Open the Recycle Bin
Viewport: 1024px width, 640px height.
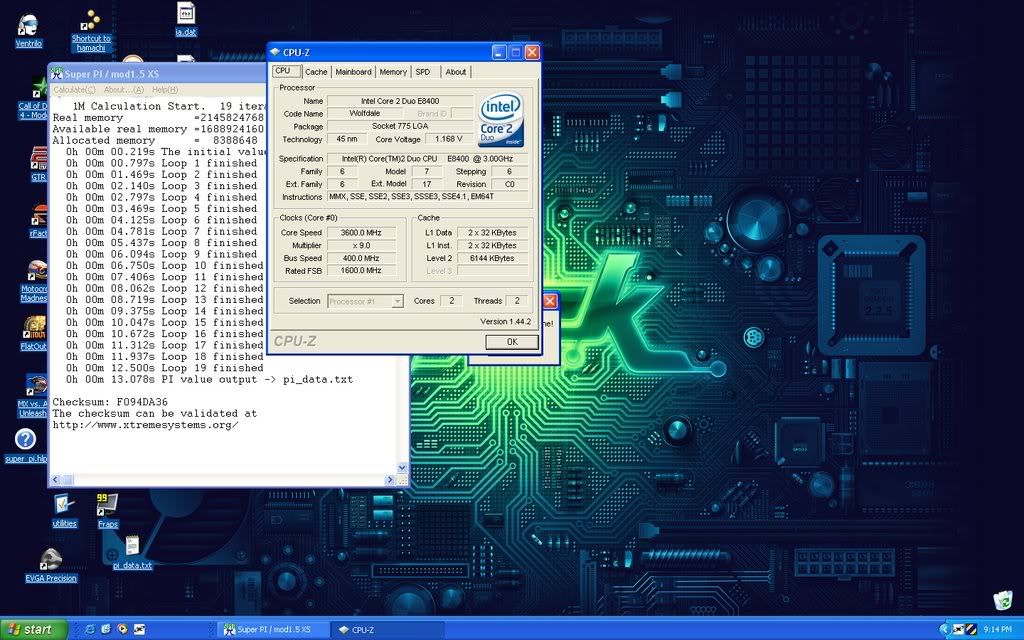coord(1002,600)
